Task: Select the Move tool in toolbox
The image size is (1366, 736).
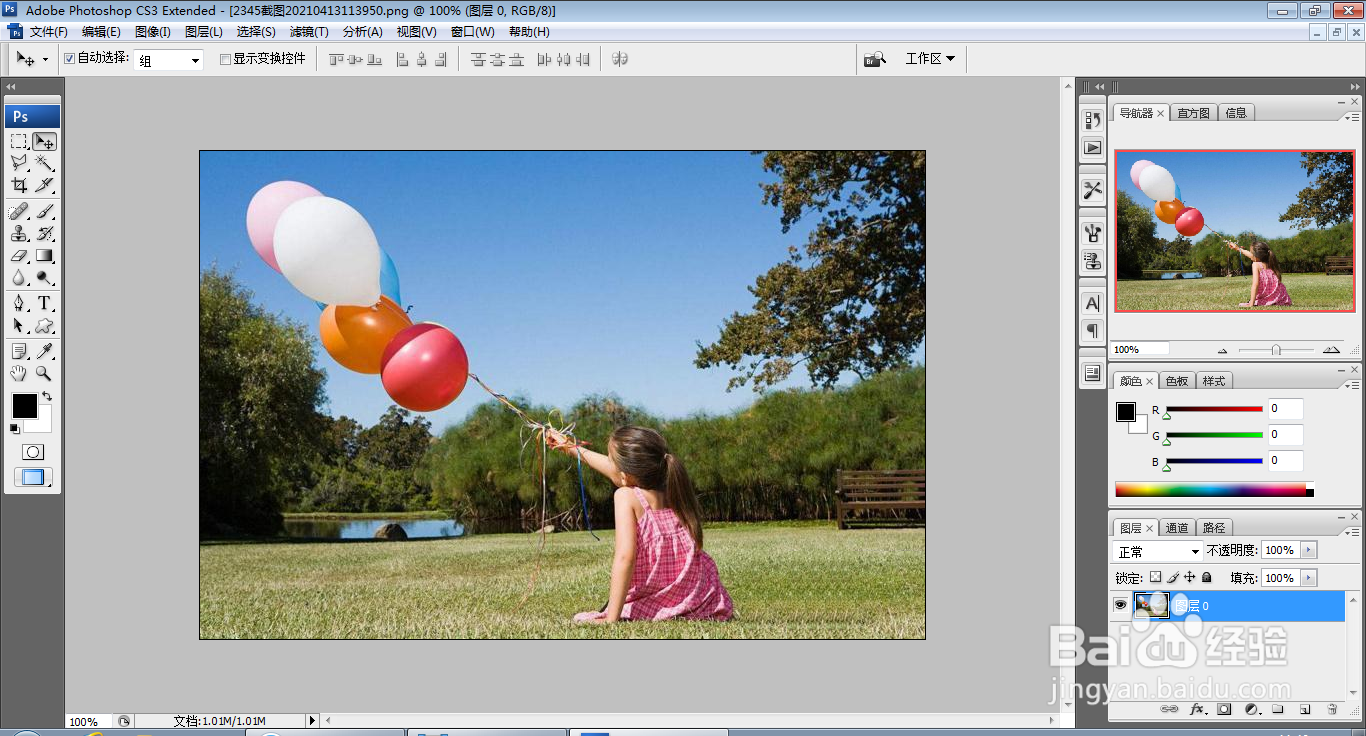Action: point(44,141)
